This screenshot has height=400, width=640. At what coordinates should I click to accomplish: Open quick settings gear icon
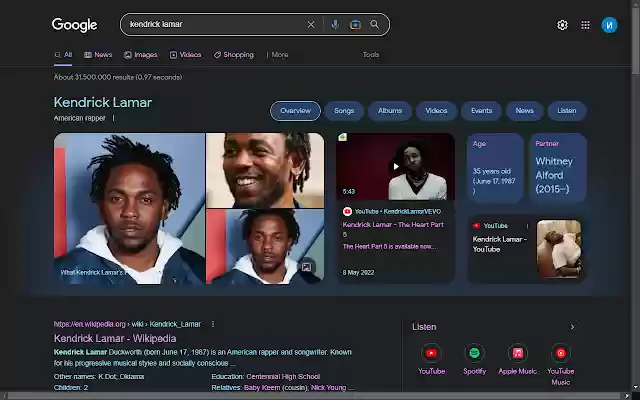click(x=562, y=25)
